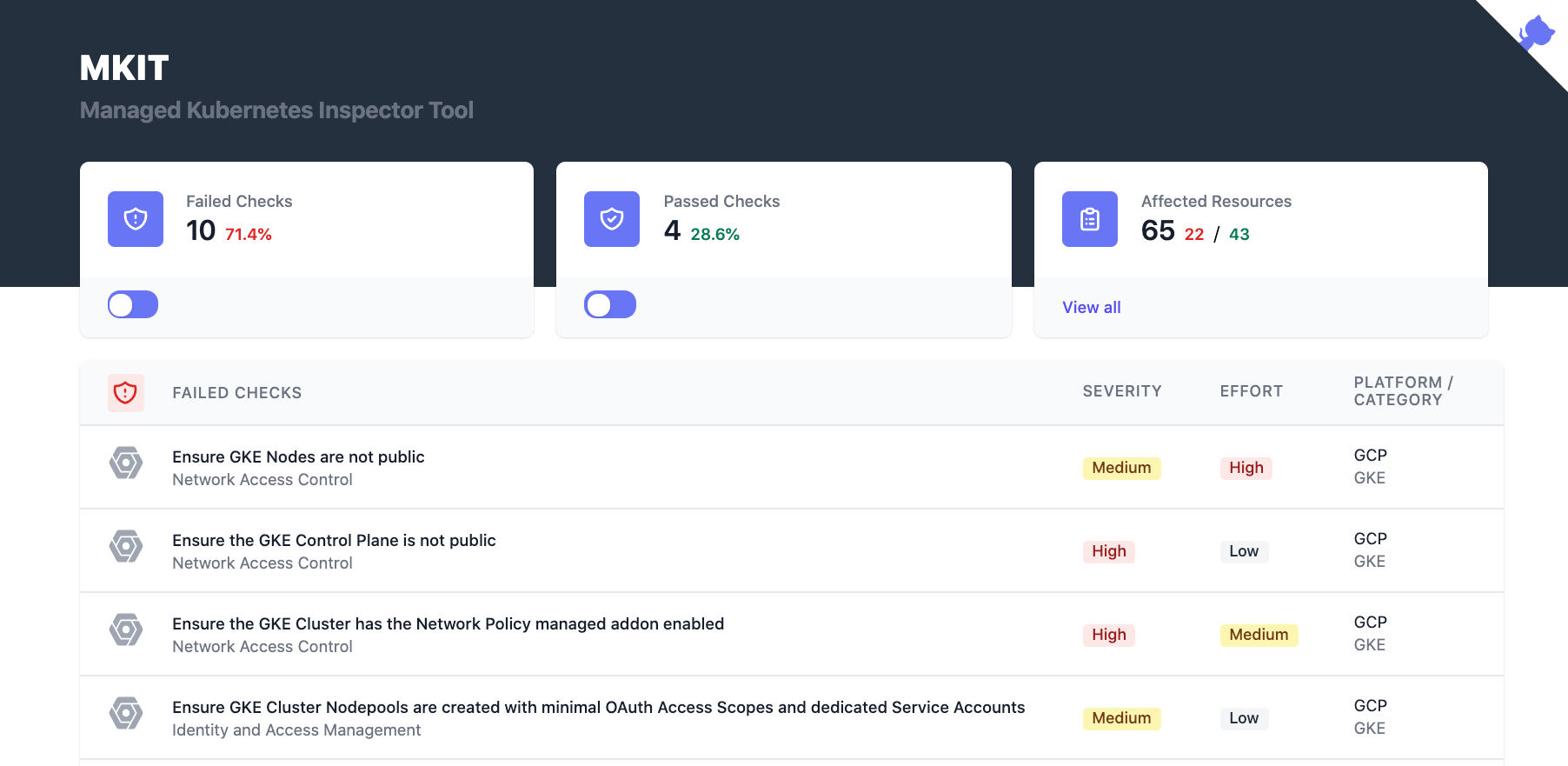This screenshot has height=766, width=1568.
Task: Click the failed checks count 10
Action: (x=201, y=230)
